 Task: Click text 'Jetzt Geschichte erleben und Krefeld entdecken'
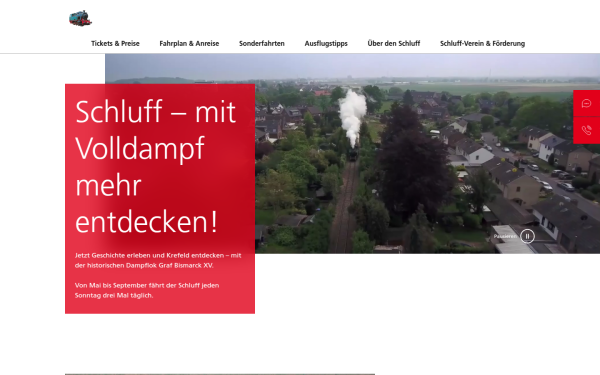click(x=150, y=255)
